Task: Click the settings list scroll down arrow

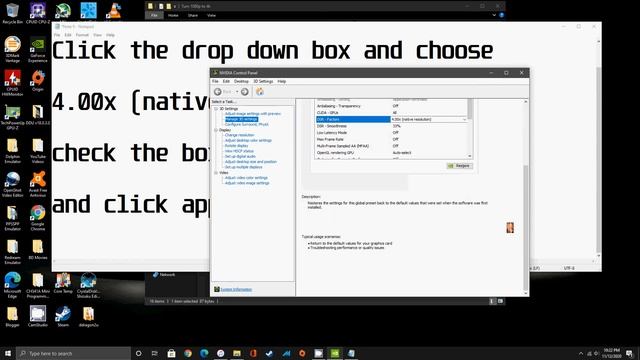Action: 470,156
